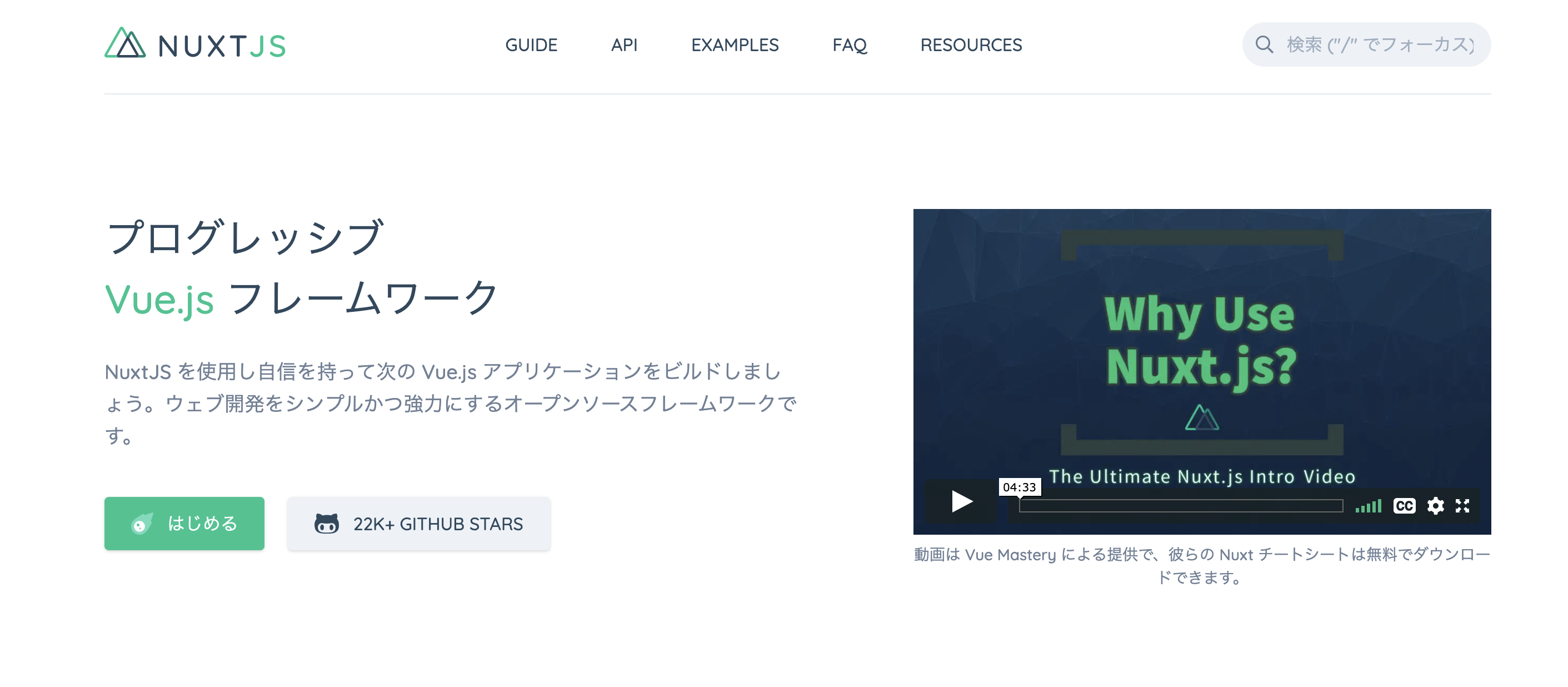
Task: Click the GitHub octocat icon
Action: click(326, 524)
